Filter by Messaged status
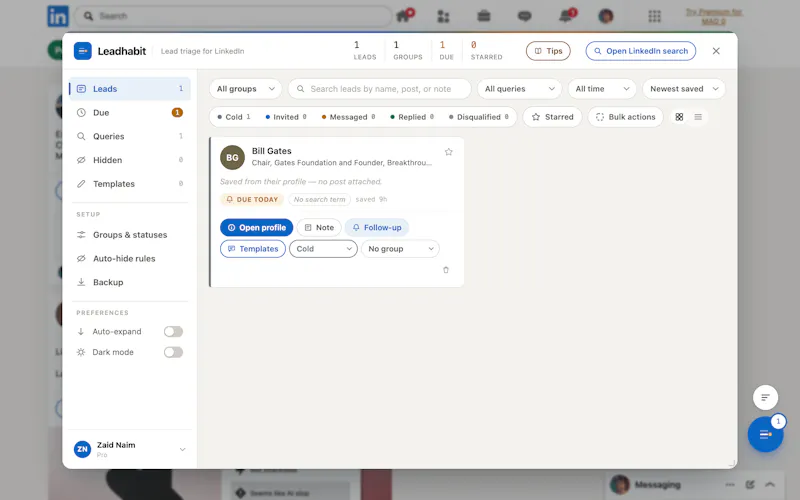800x500 pixels. coord(348,117)
